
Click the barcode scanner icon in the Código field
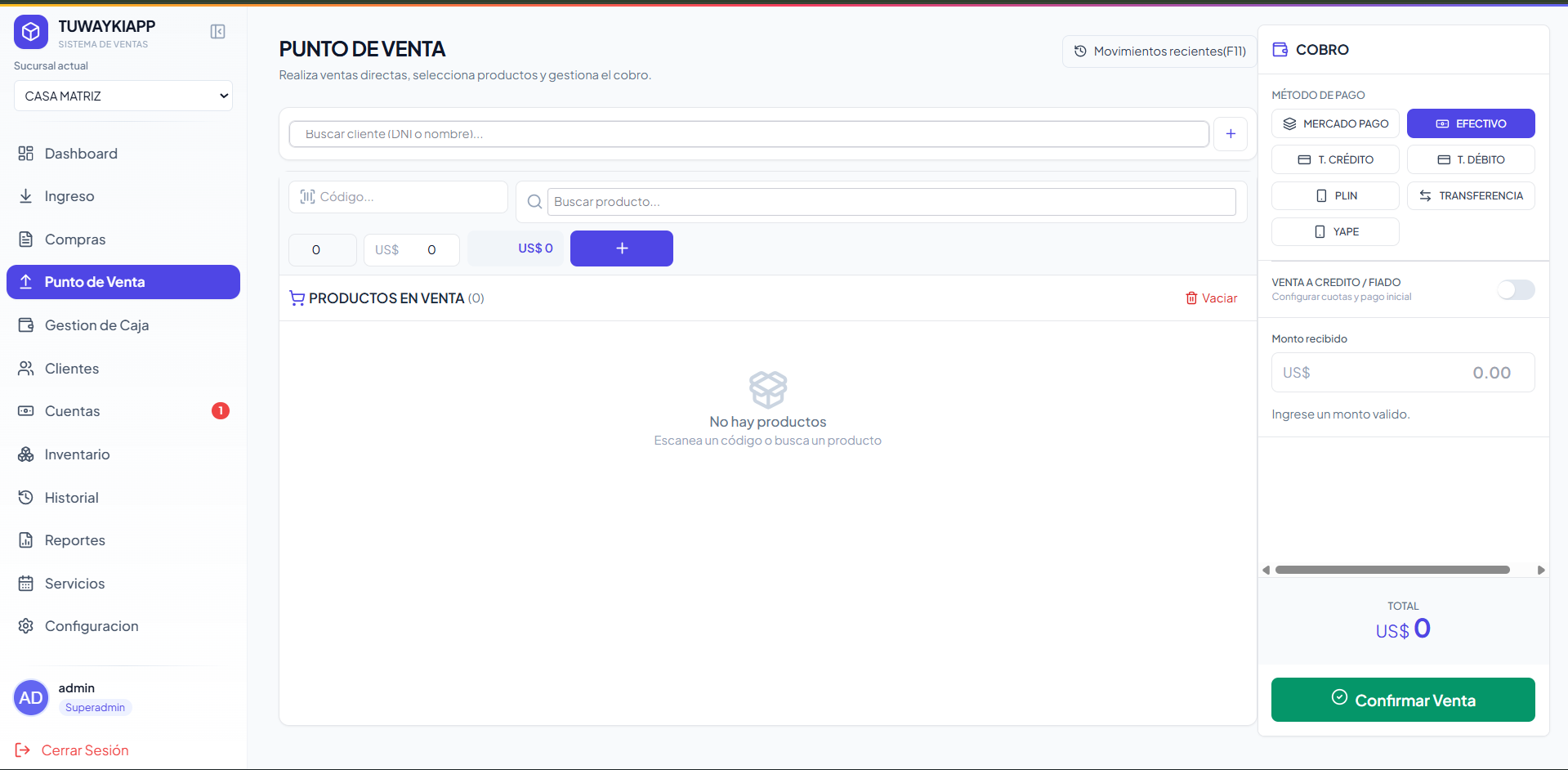307,197
